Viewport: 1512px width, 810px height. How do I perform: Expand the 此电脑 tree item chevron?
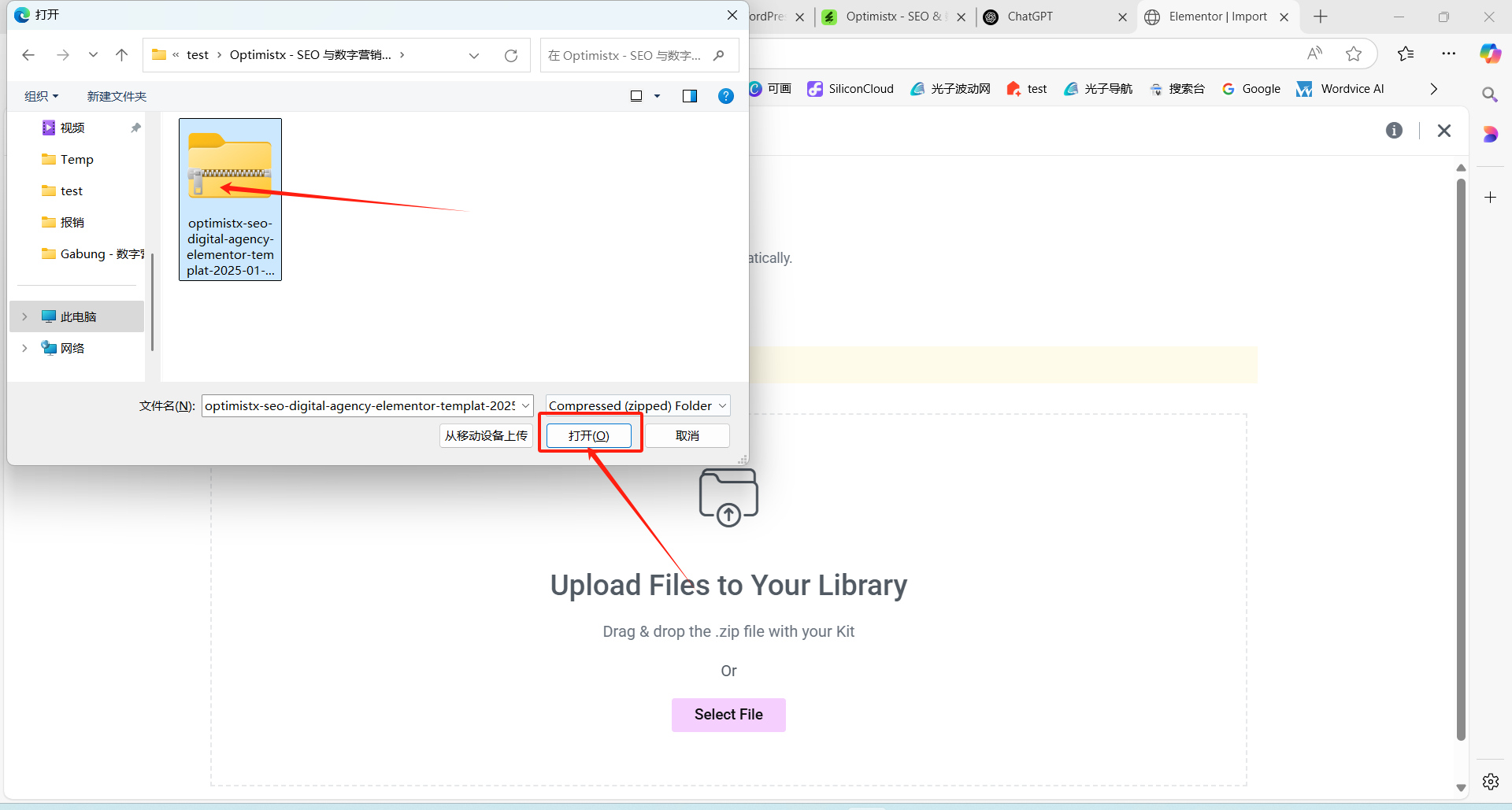tap(24, 316)
